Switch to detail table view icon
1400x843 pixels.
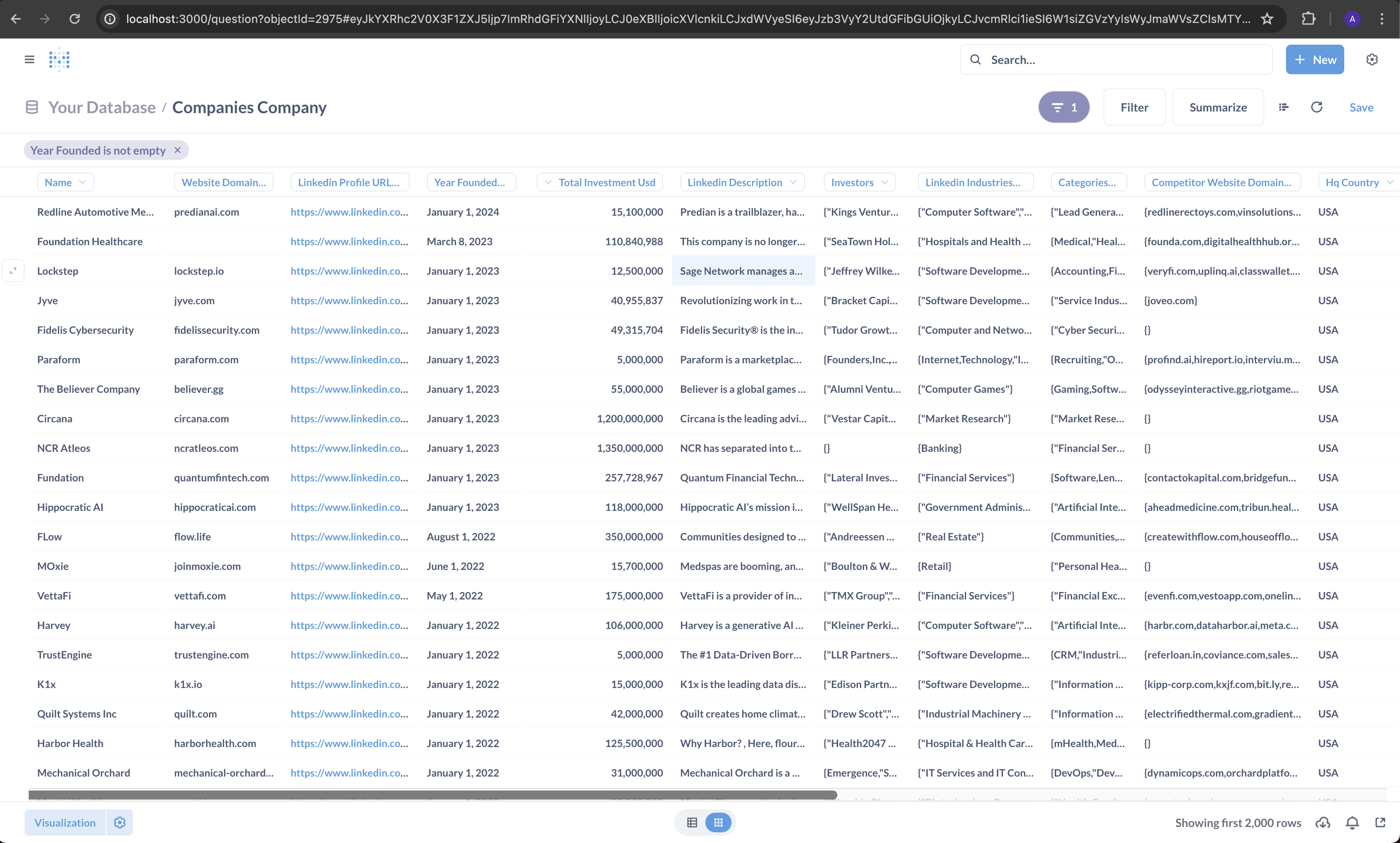(x=692, y=822)
